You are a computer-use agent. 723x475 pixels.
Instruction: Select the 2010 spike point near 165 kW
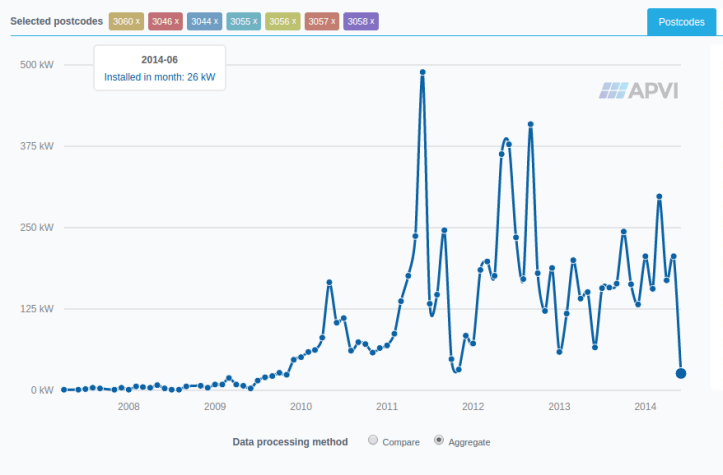[x=329, y=283]
